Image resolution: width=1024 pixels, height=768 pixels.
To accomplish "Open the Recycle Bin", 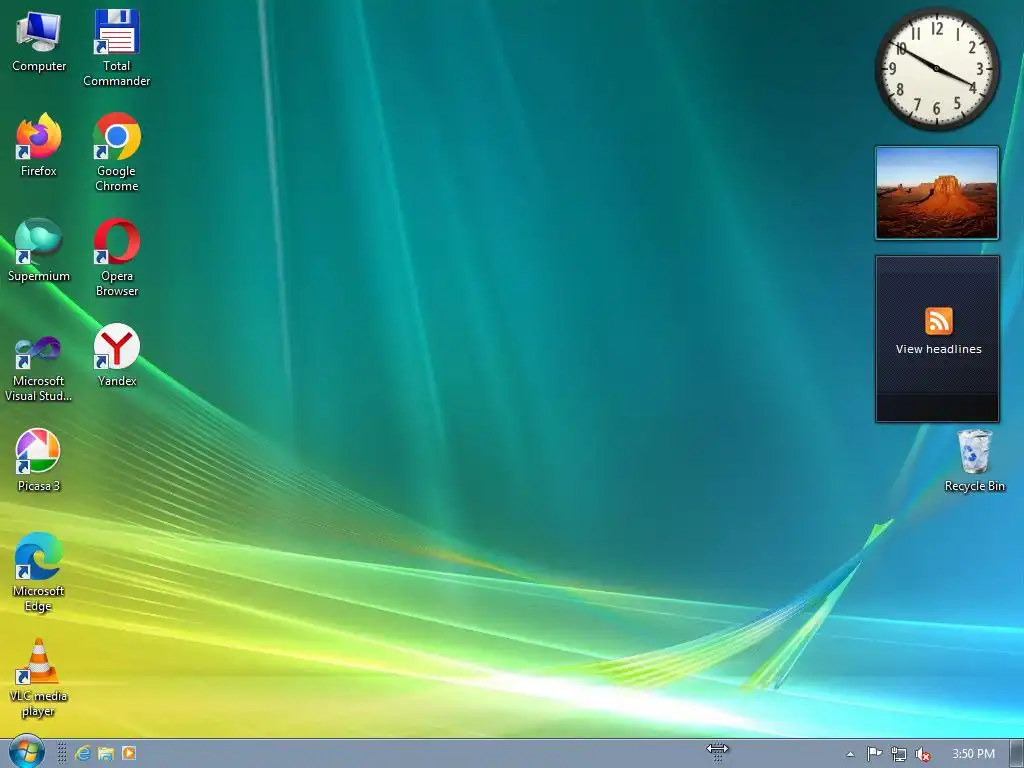I will click(974, 460).
